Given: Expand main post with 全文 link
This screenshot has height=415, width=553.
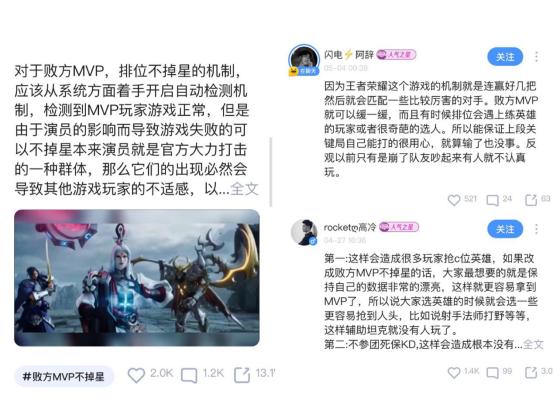Looking at the screenshot, I should pos(244,189).
